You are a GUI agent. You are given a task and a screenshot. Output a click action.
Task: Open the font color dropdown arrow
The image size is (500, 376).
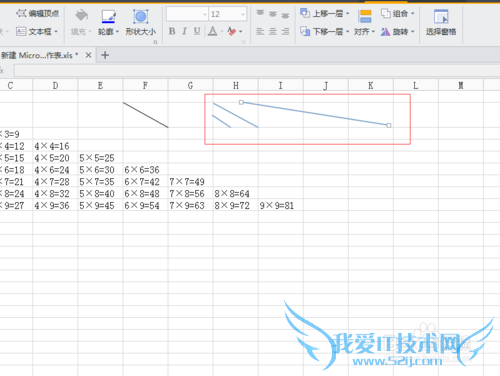coord(221,32)
